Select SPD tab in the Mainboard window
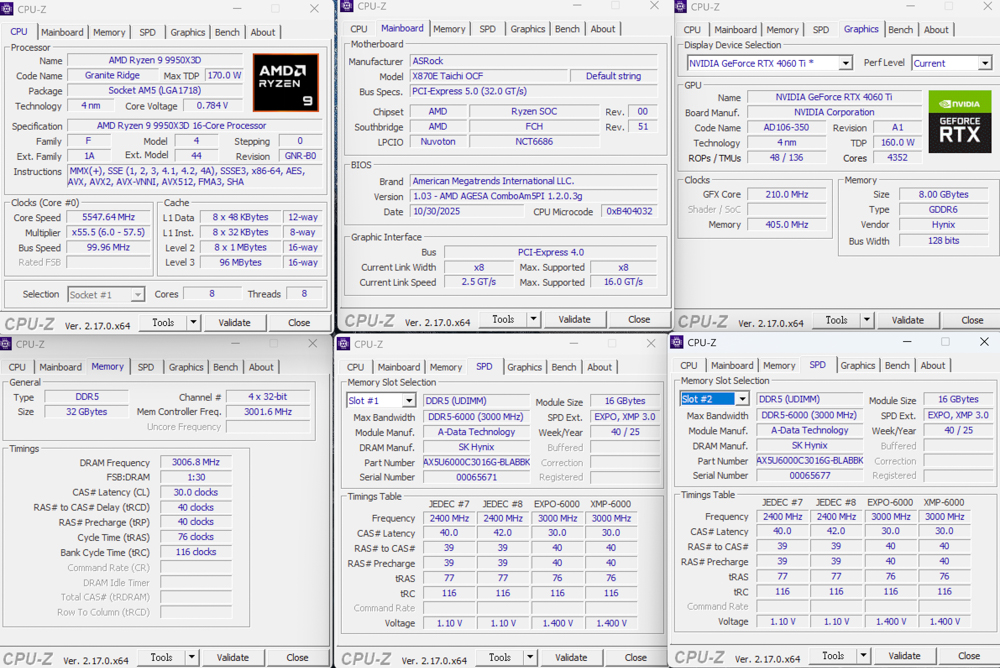Screen dimensions: 1000x668 (x=487, y=29)
